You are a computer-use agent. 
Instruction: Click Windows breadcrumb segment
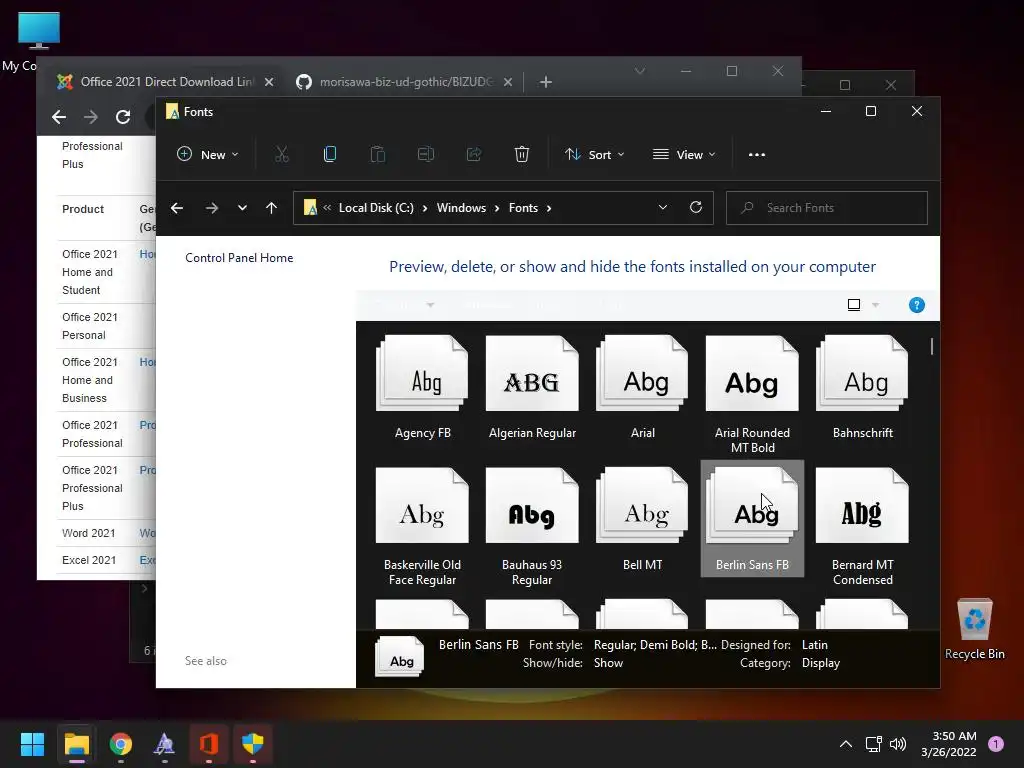(x=462, y=208)
